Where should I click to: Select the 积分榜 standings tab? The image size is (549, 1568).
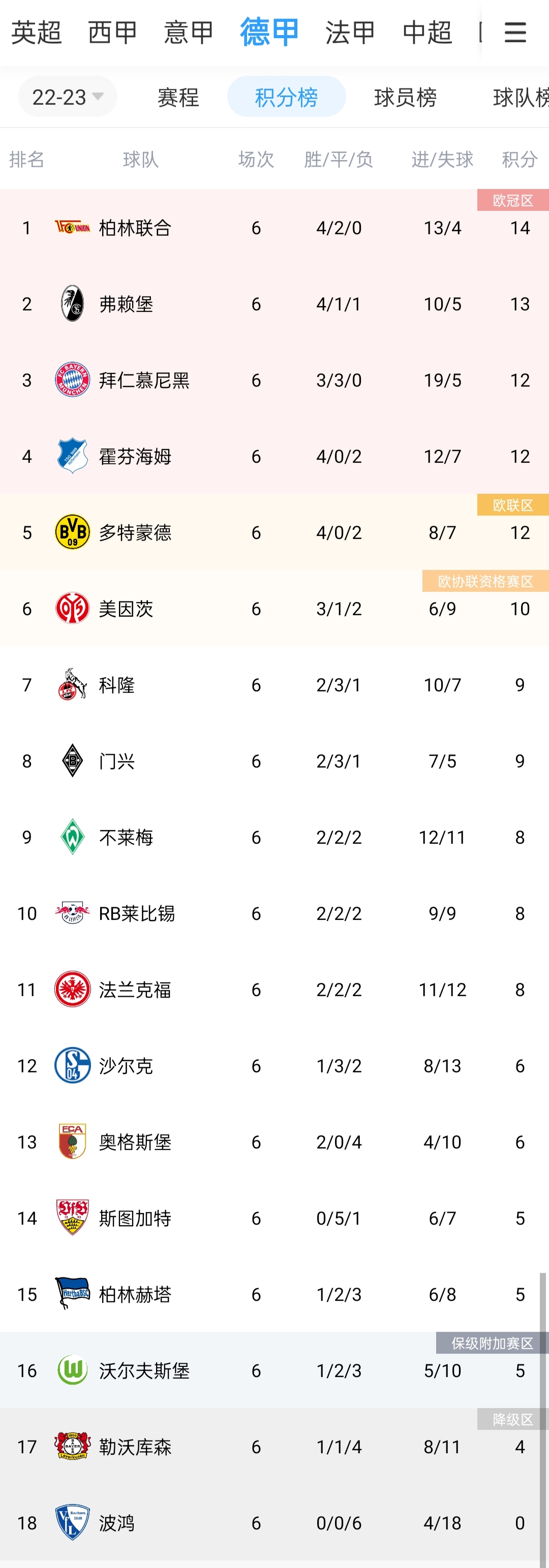tap(286, 97)
